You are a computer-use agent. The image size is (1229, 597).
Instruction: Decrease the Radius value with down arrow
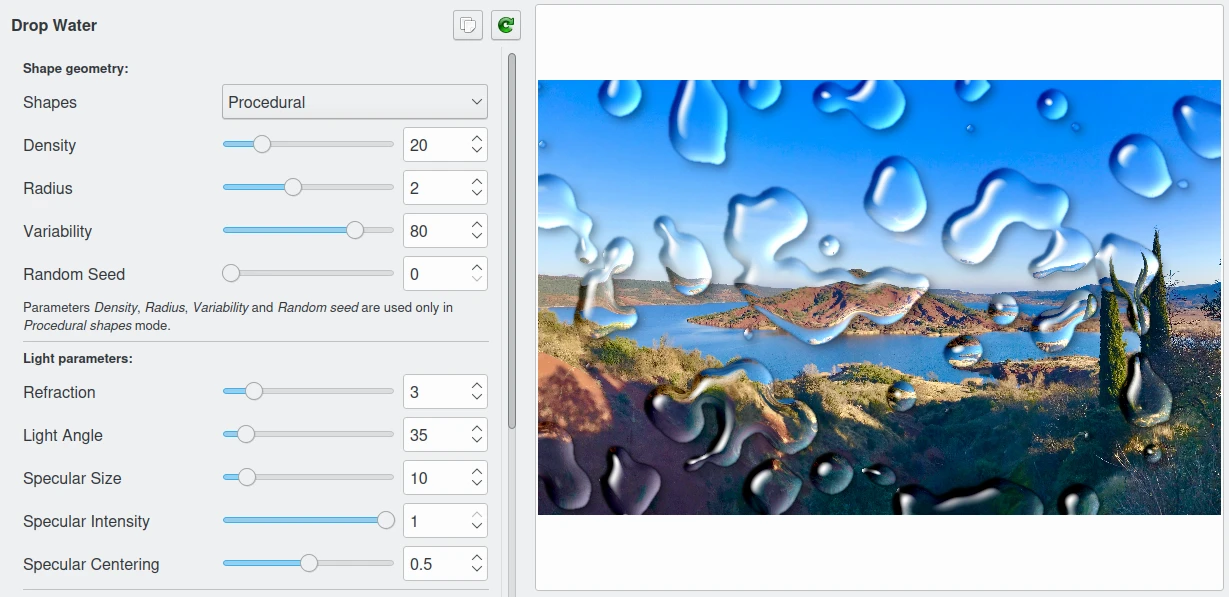(x=477, y=194)
